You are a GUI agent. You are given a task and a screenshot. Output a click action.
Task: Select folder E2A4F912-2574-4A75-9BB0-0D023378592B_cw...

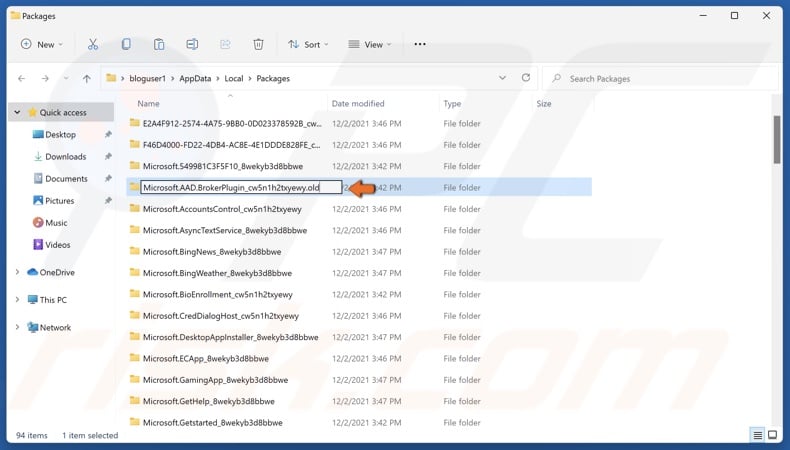tap(232, 123)
